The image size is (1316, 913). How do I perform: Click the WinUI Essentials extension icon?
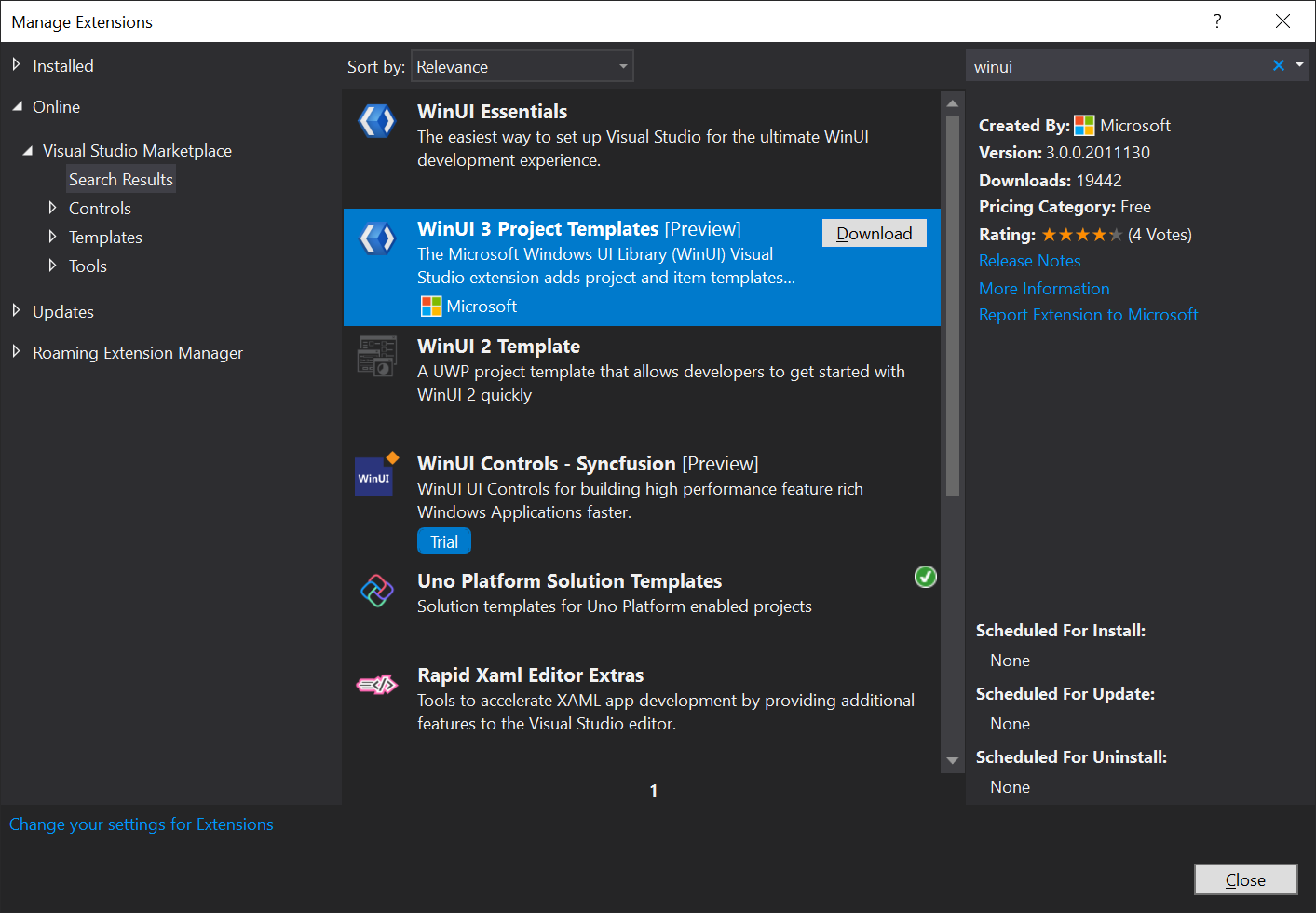[377, 121]
